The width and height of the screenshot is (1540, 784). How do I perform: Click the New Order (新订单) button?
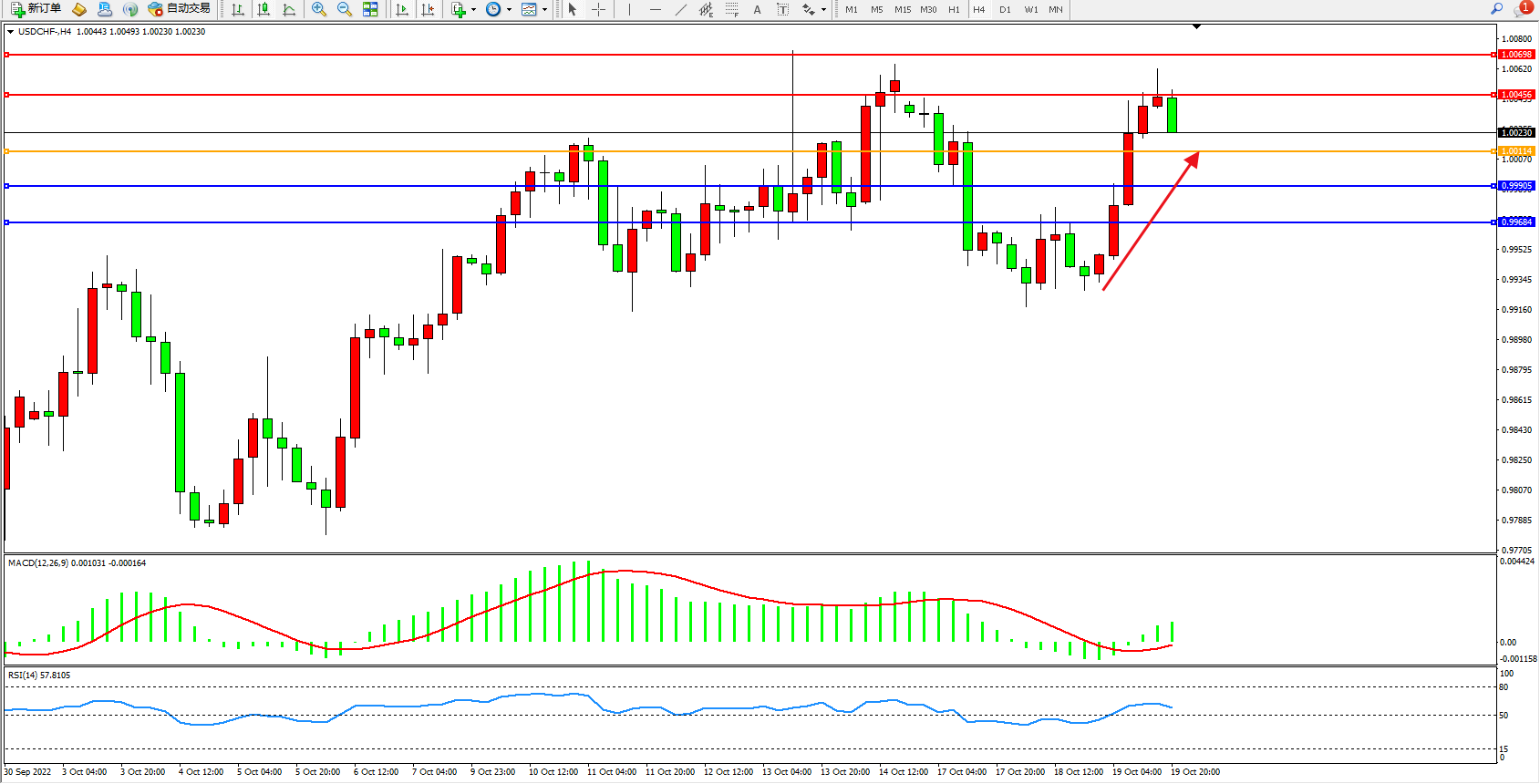tap(36, 9)
